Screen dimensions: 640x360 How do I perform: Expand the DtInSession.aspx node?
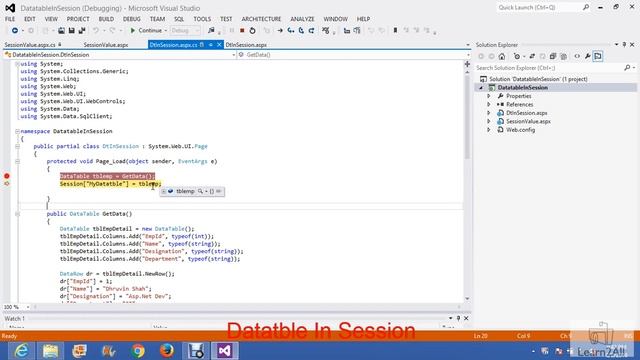[489, 113]
